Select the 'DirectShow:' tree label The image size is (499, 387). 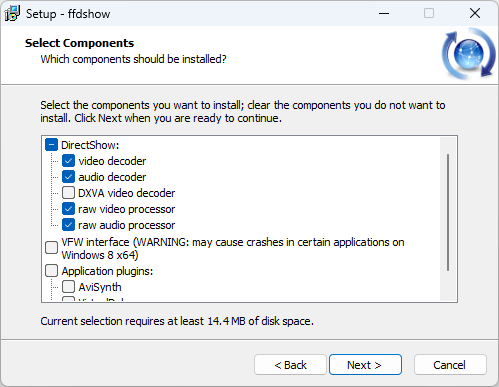[x=90, y=145]
